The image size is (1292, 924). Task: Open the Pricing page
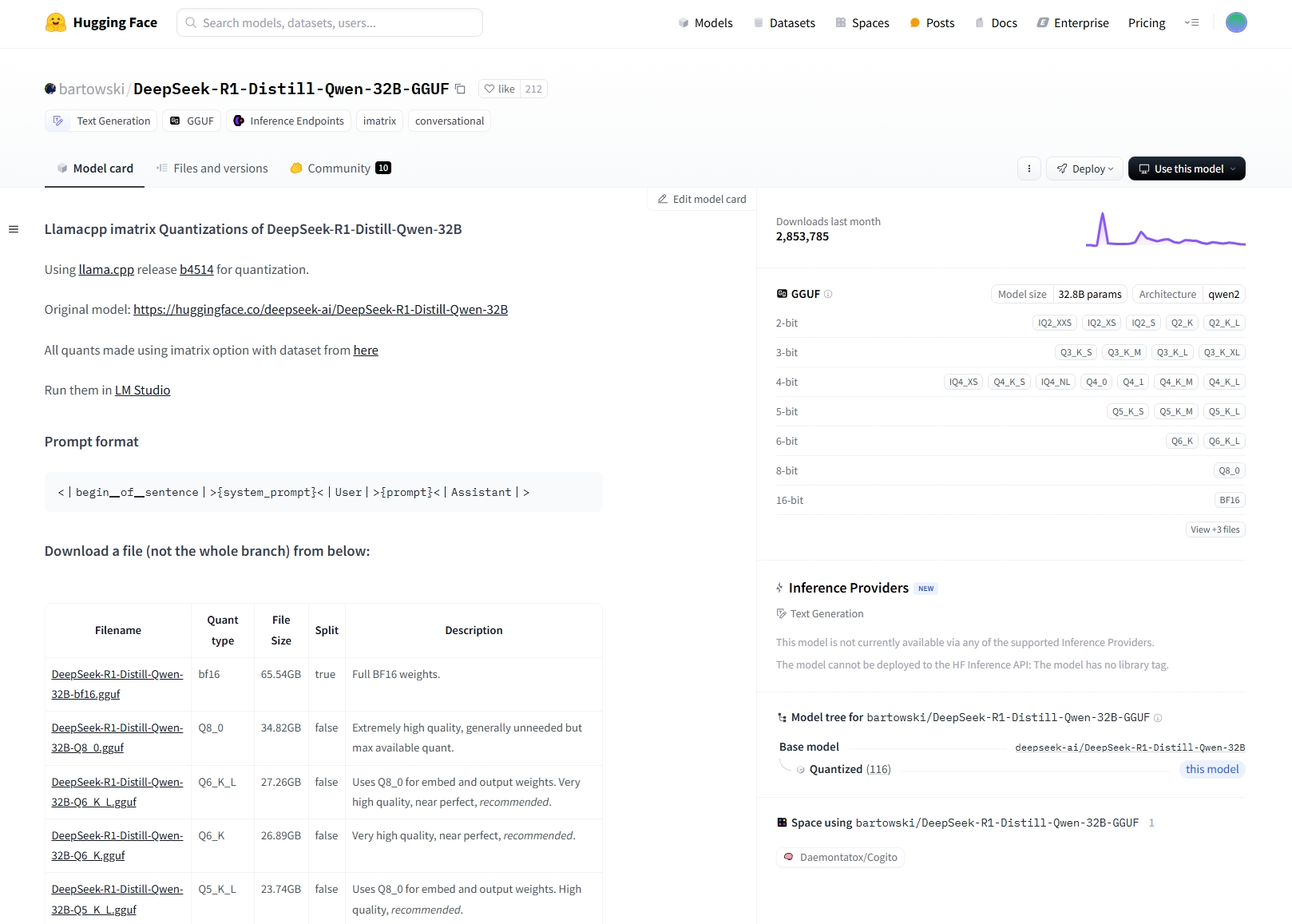click(x=1147, y=22)
